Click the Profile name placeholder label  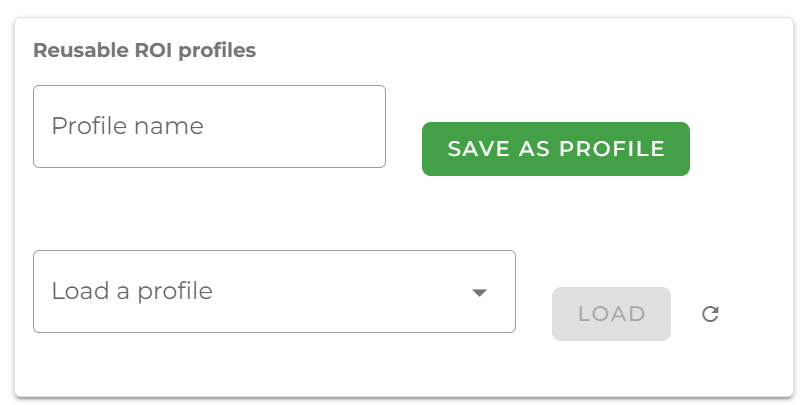[127, 126]
